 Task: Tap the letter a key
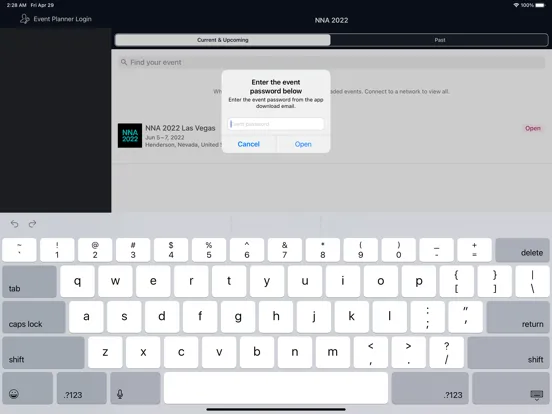click(86, 317)
